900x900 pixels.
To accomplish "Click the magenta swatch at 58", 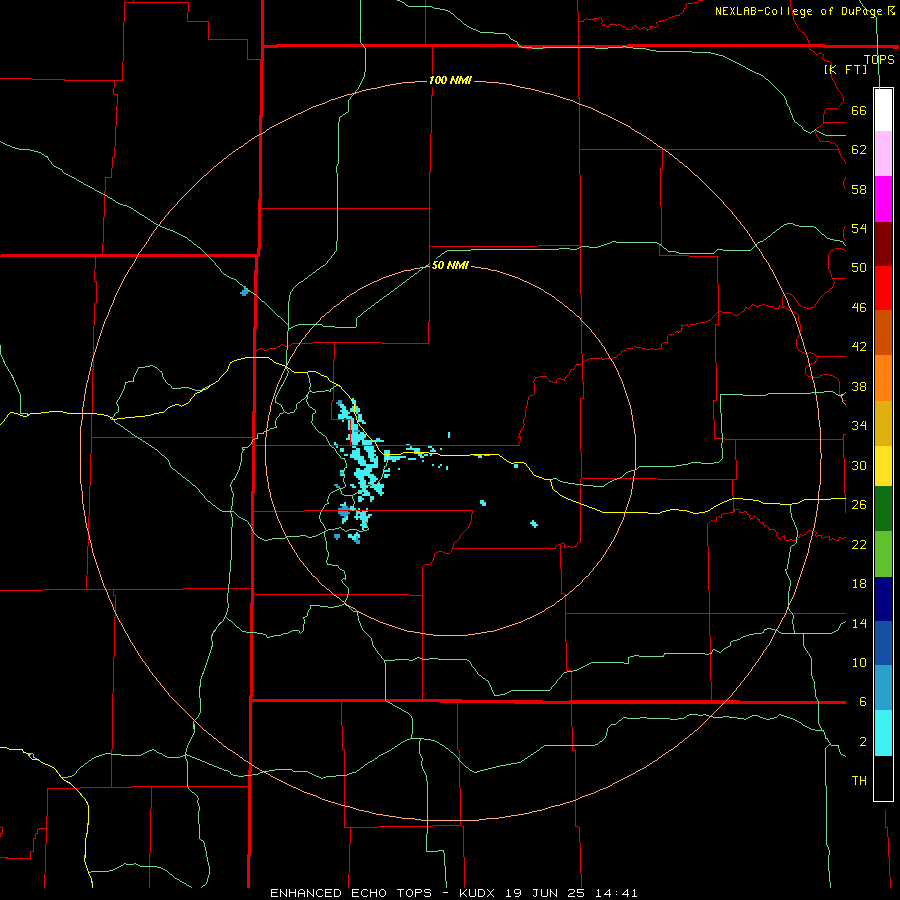I will coord(883,199).
